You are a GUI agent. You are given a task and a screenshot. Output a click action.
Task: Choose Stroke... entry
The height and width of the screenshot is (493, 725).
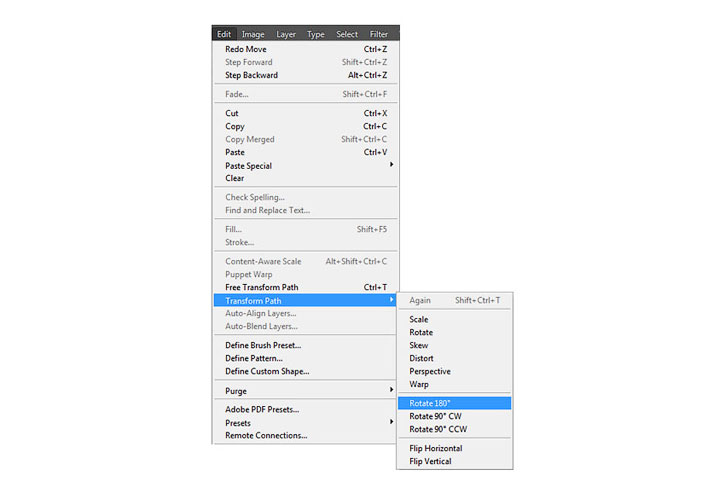pos(306,242)
